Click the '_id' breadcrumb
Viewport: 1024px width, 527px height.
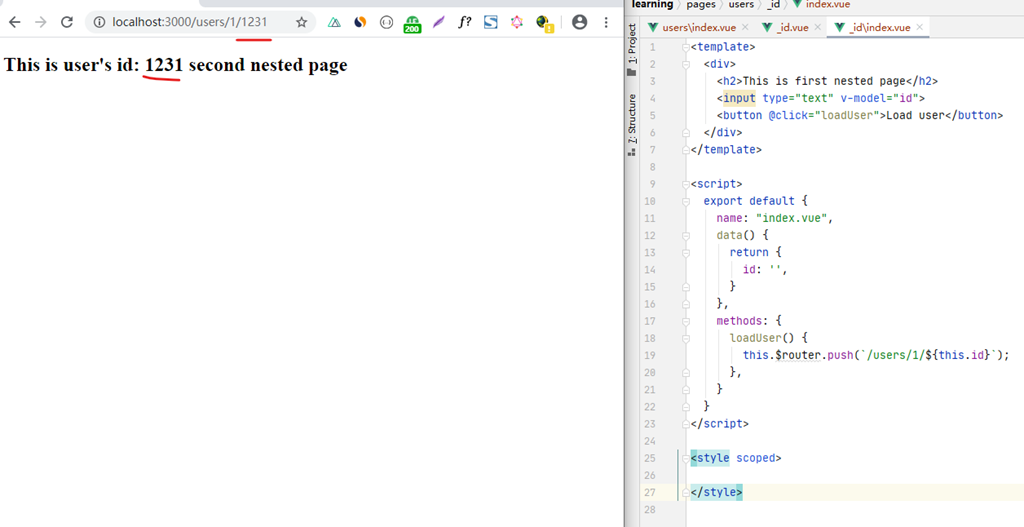pos(773,5)
